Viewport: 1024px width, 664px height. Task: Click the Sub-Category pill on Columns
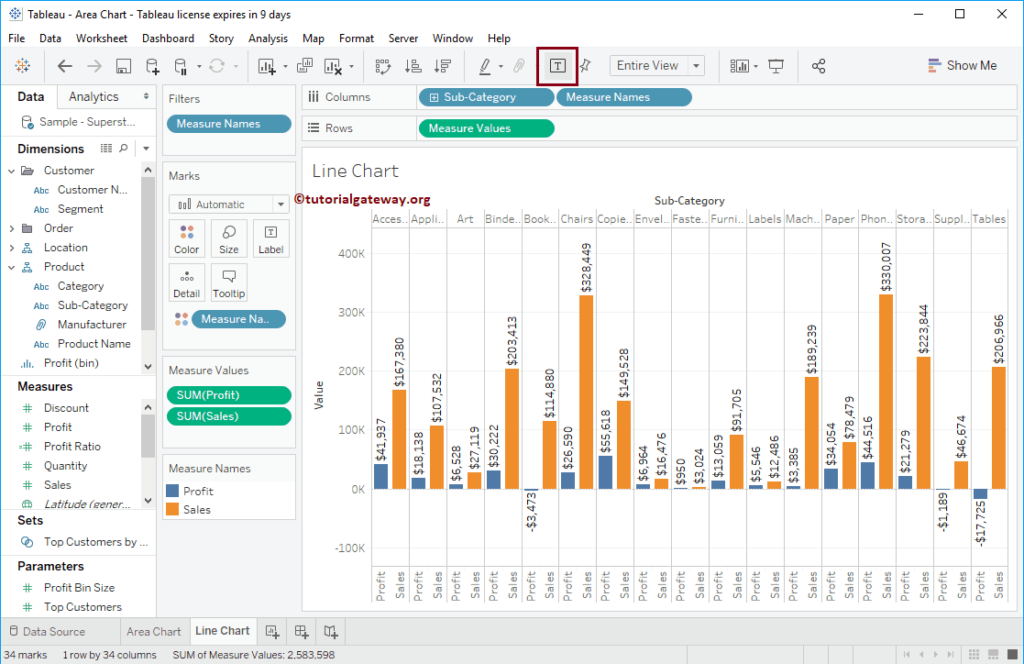coord(486,97)
